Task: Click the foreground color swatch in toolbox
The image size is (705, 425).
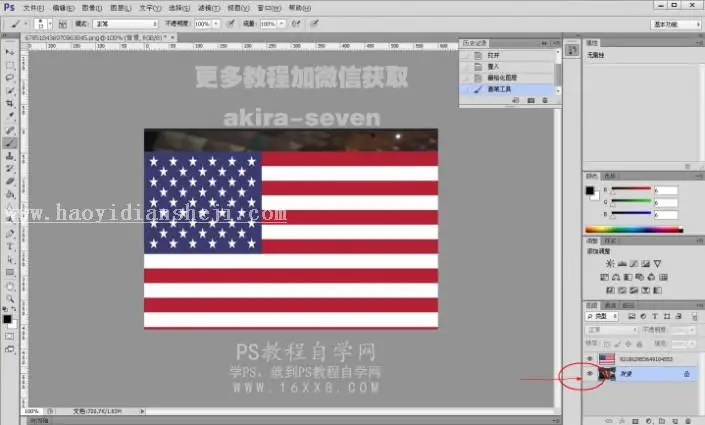Action: tap(7, 319)
